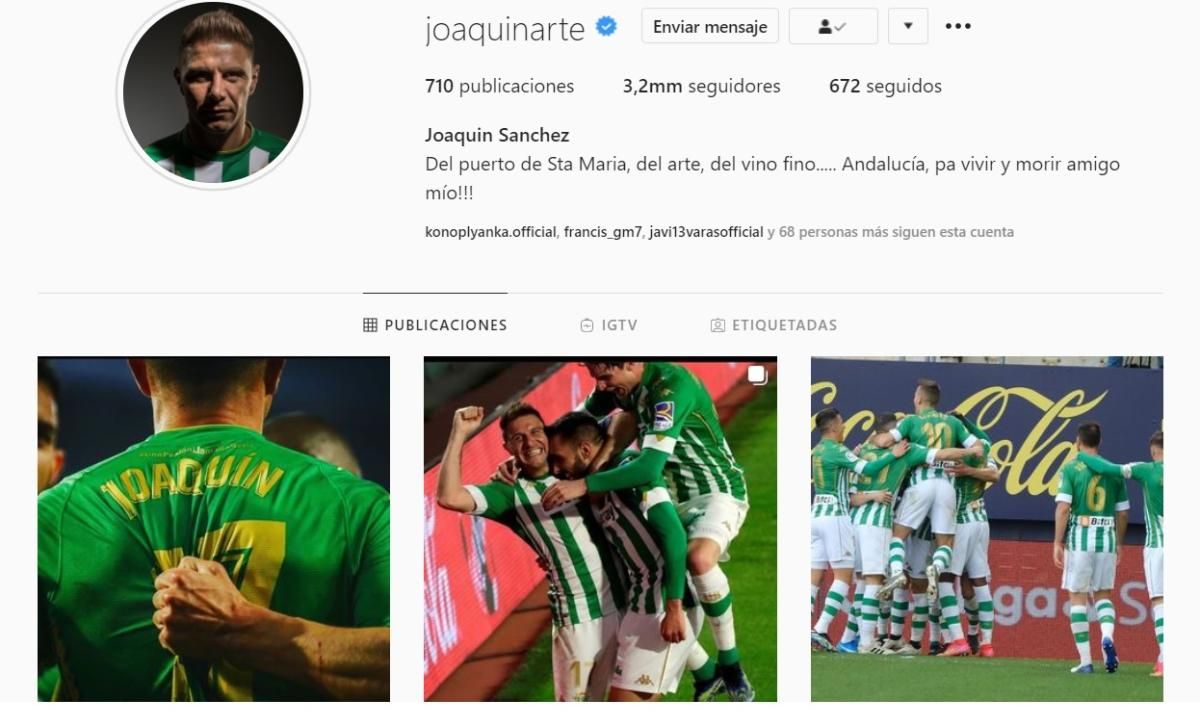1200x726 pixels.
Task: Expand the suggested accounts dropdown arrow
Action: point(908,26)
